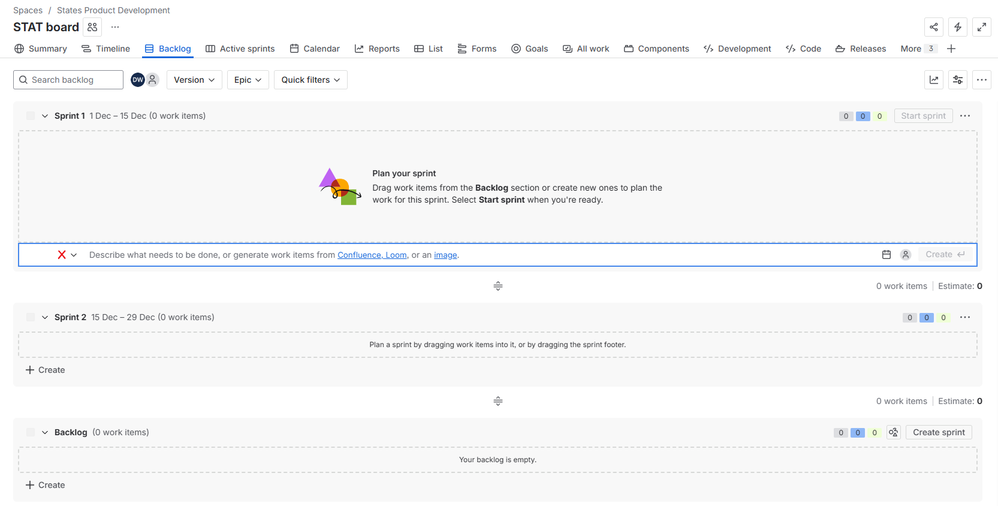Go to Spaces breadcrumb
The image size is (998, 506).
(x=28, y=10)
